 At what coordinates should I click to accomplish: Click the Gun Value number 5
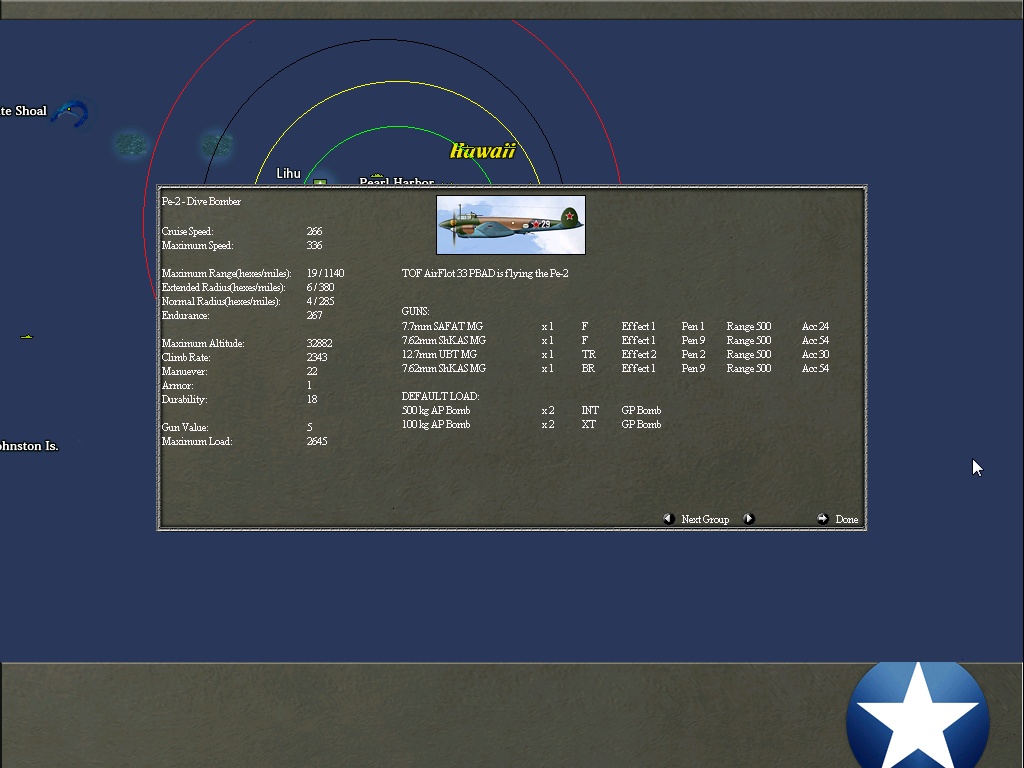tap(310, 427)
